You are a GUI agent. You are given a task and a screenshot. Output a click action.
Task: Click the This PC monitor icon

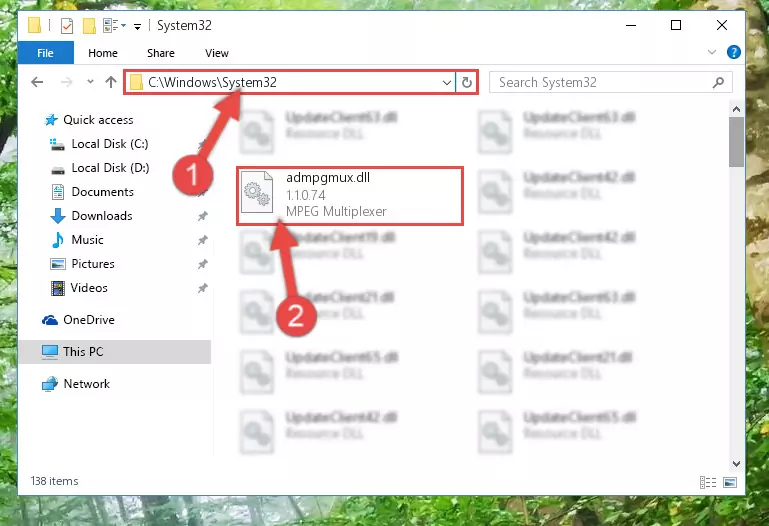[50, 352]
